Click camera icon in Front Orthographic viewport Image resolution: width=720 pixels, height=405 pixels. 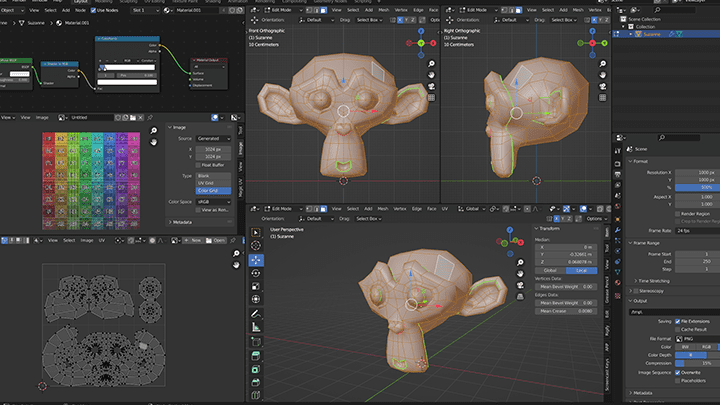tap(431, 86)
